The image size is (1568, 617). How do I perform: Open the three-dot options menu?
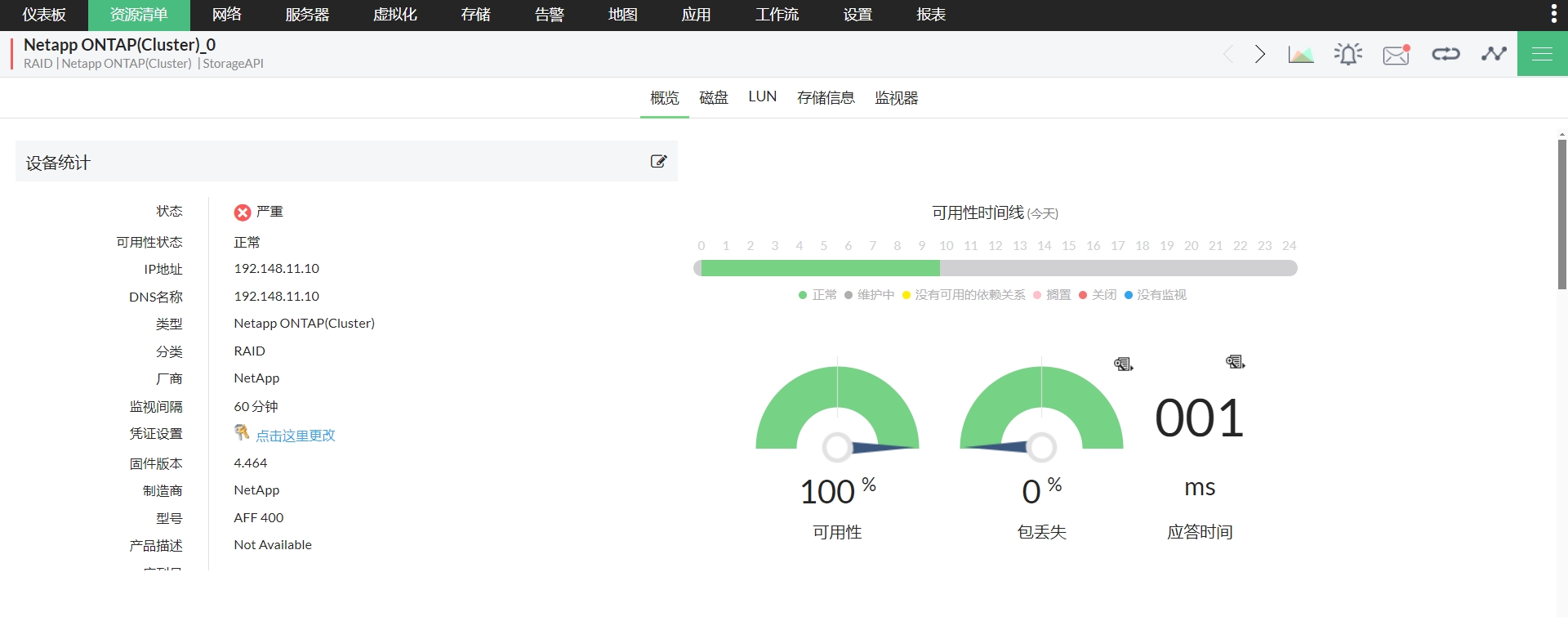pyautogui.click(x=1553, y=14)
